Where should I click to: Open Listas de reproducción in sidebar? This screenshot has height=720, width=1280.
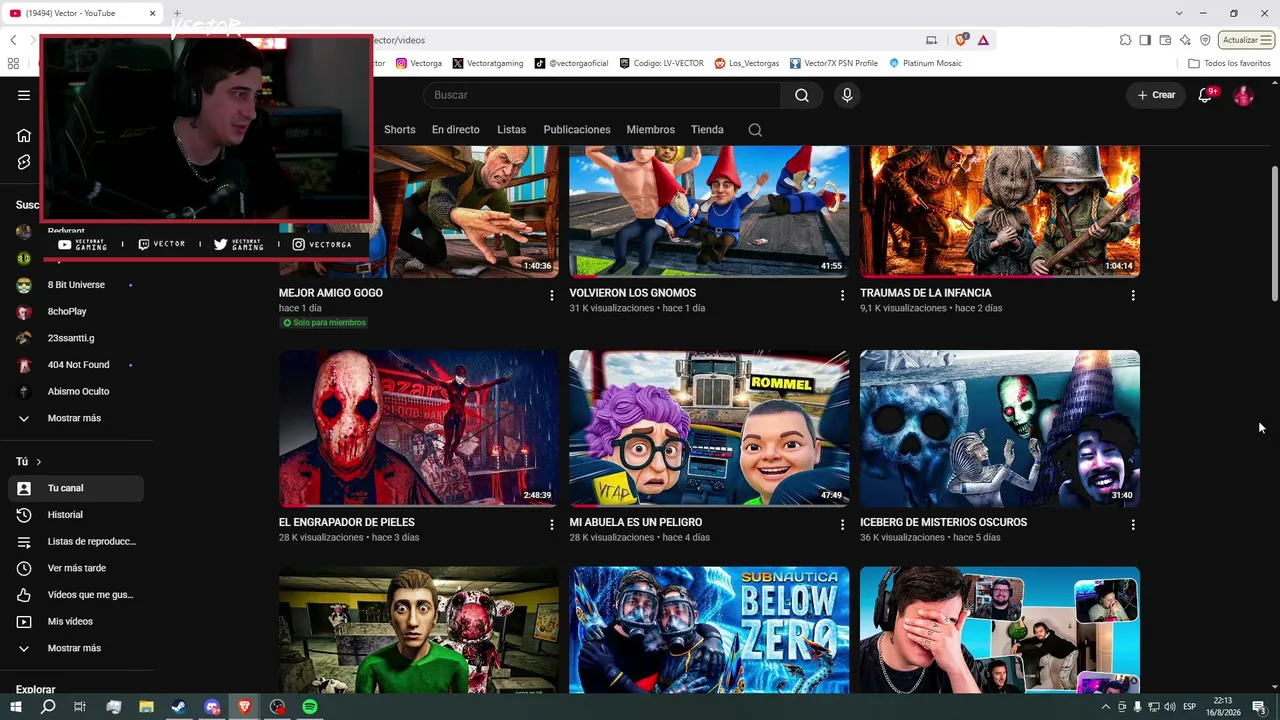76,542
